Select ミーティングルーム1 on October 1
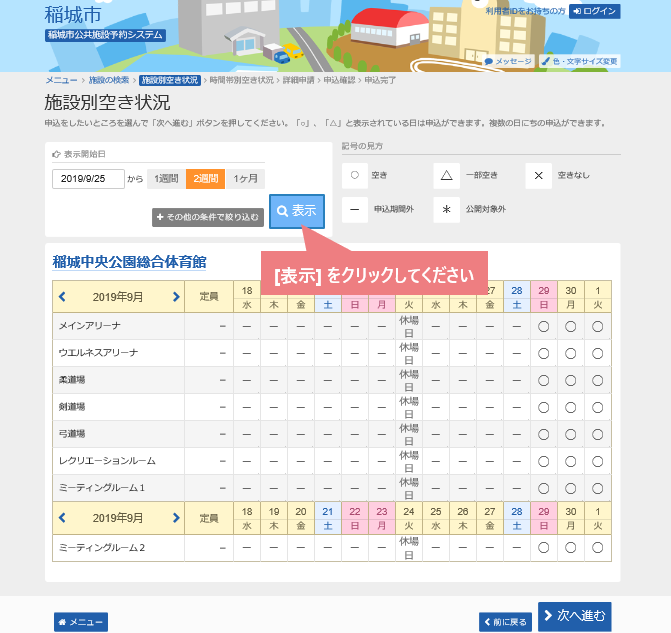 [597, 488]
